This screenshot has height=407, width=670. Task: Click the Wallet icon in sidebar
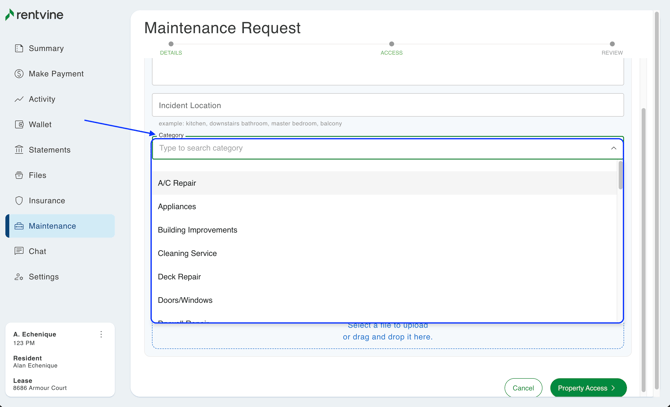click(x=19, y=125)
